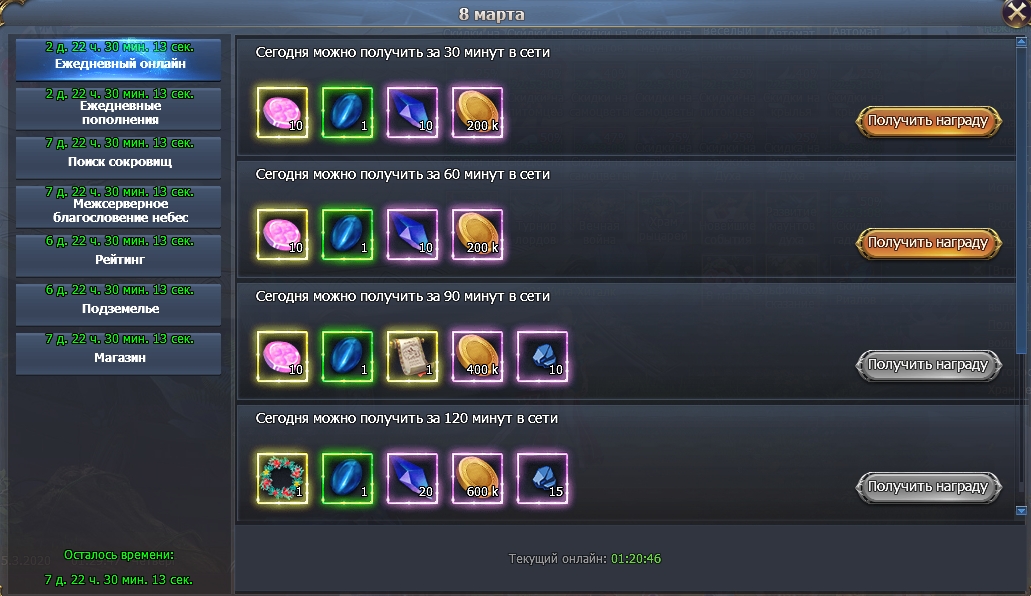Click the pink candy icon in 30-minute reward
Image resolution: width=1031 pixels, height=596 pixels.
coord(282,112)
